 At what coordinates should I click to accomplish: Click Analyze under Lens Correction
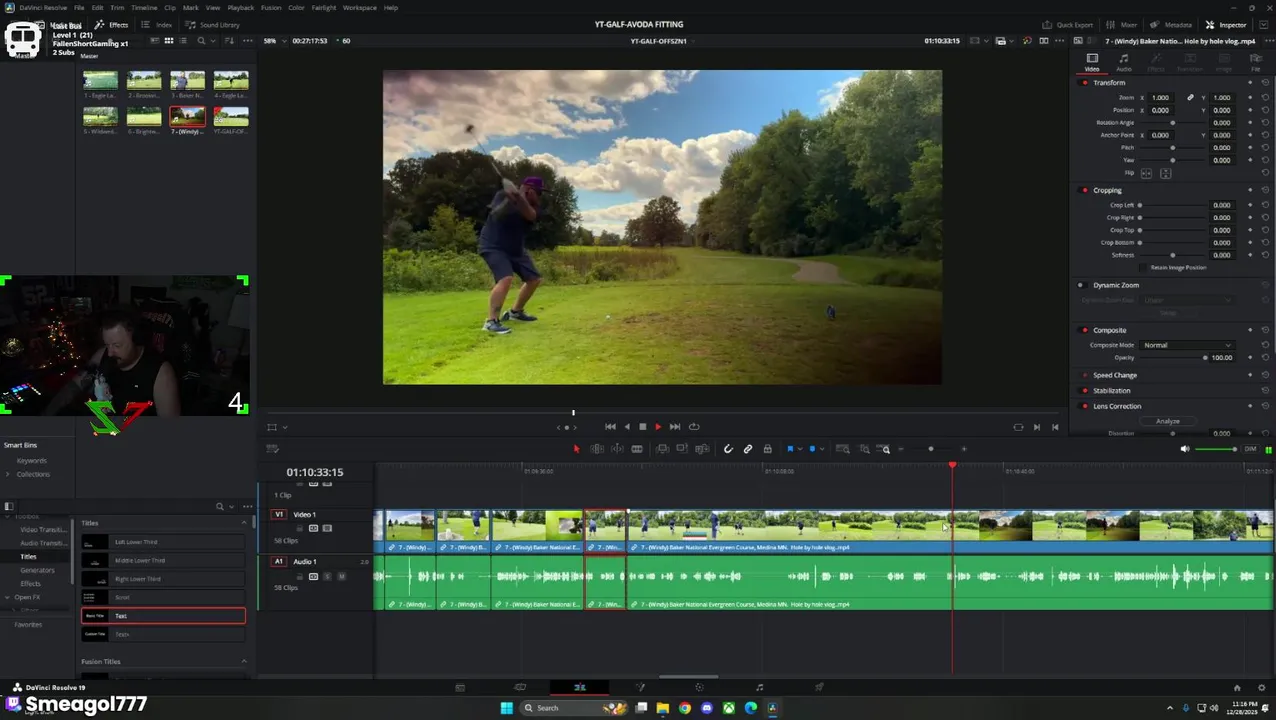click(1167, 422)
